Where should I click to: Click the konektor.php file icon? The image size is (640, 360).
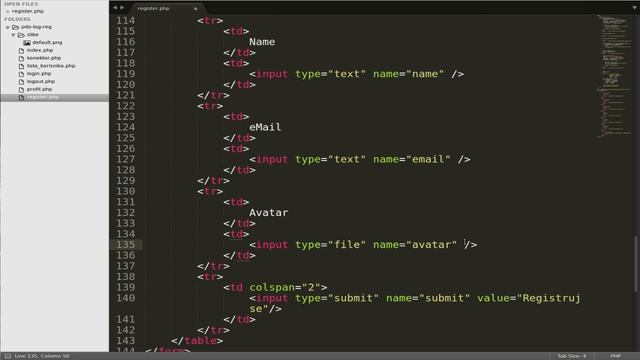(x=21, y=58)
